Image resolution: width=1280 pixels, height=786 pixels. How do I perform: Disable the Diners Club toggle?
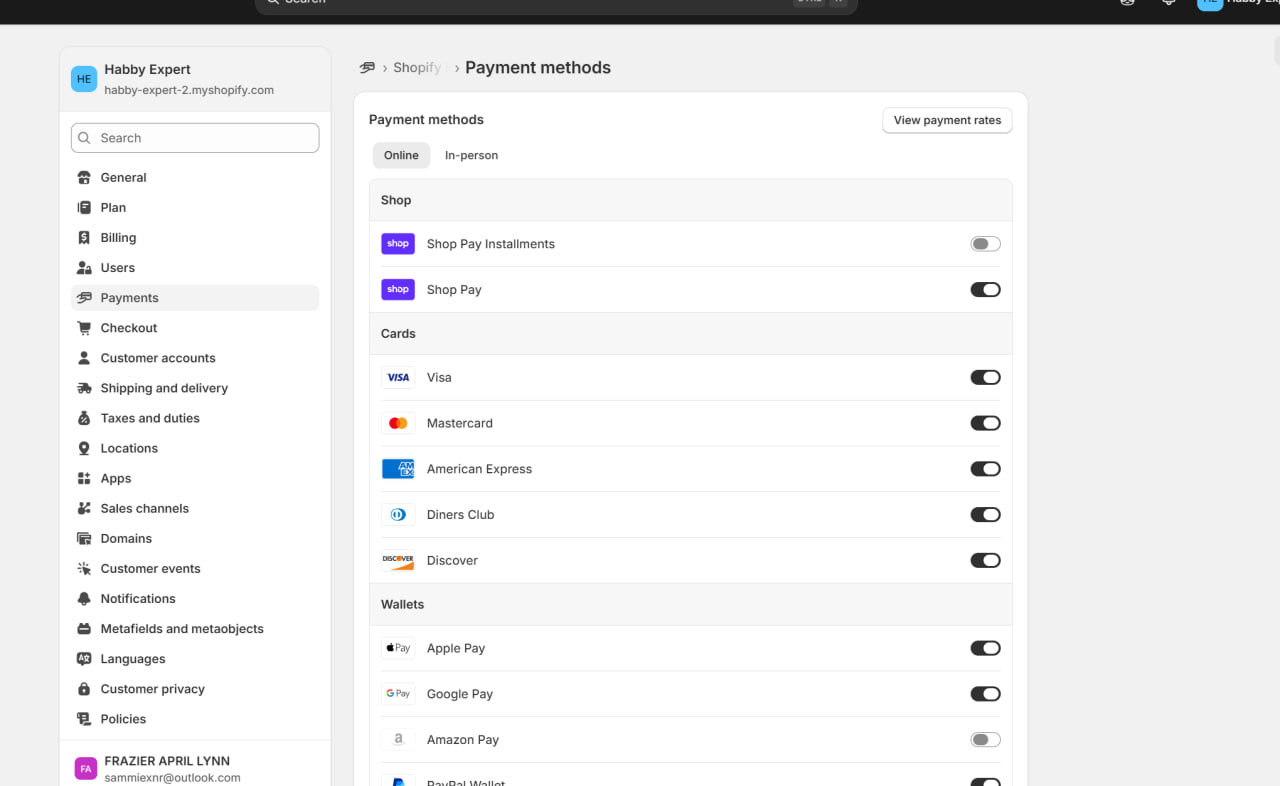(985, 515)
